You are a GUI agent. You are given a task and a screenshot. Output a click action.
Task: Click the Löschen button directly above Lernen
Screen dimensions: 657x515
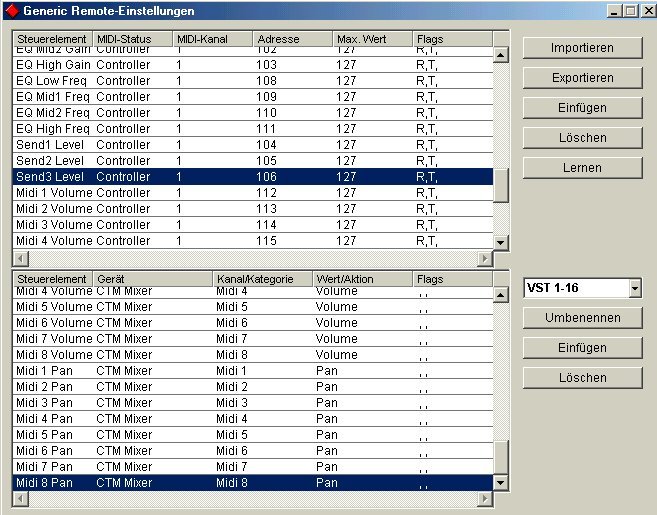coord(582,138)
